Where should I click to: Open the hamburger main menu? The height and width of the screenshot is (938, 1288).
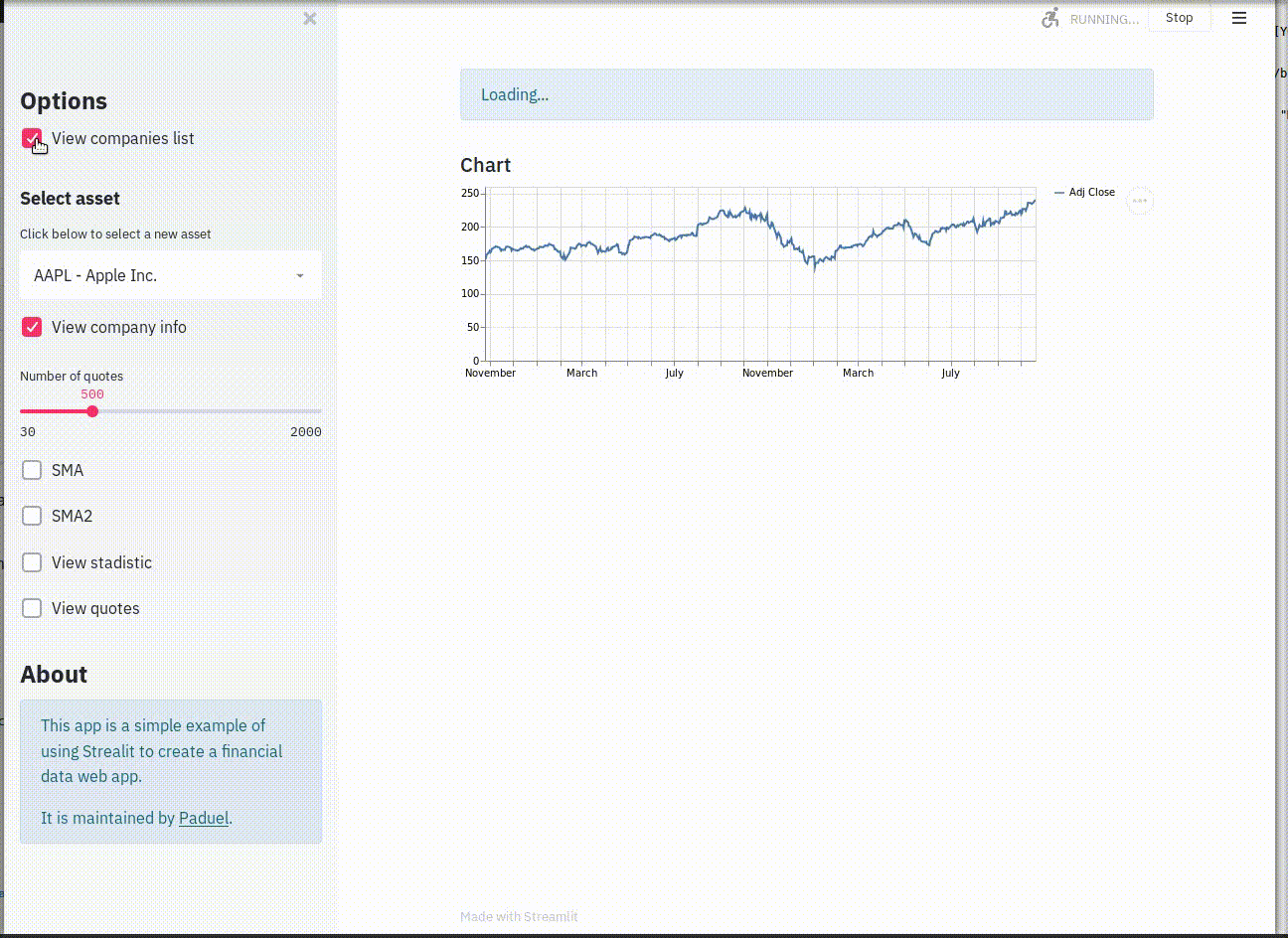[1238, 18]
